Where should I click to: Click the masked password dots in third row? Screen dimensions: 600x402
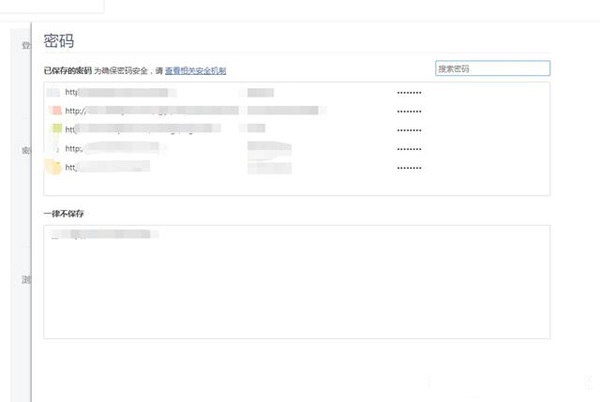coord(409,130)
